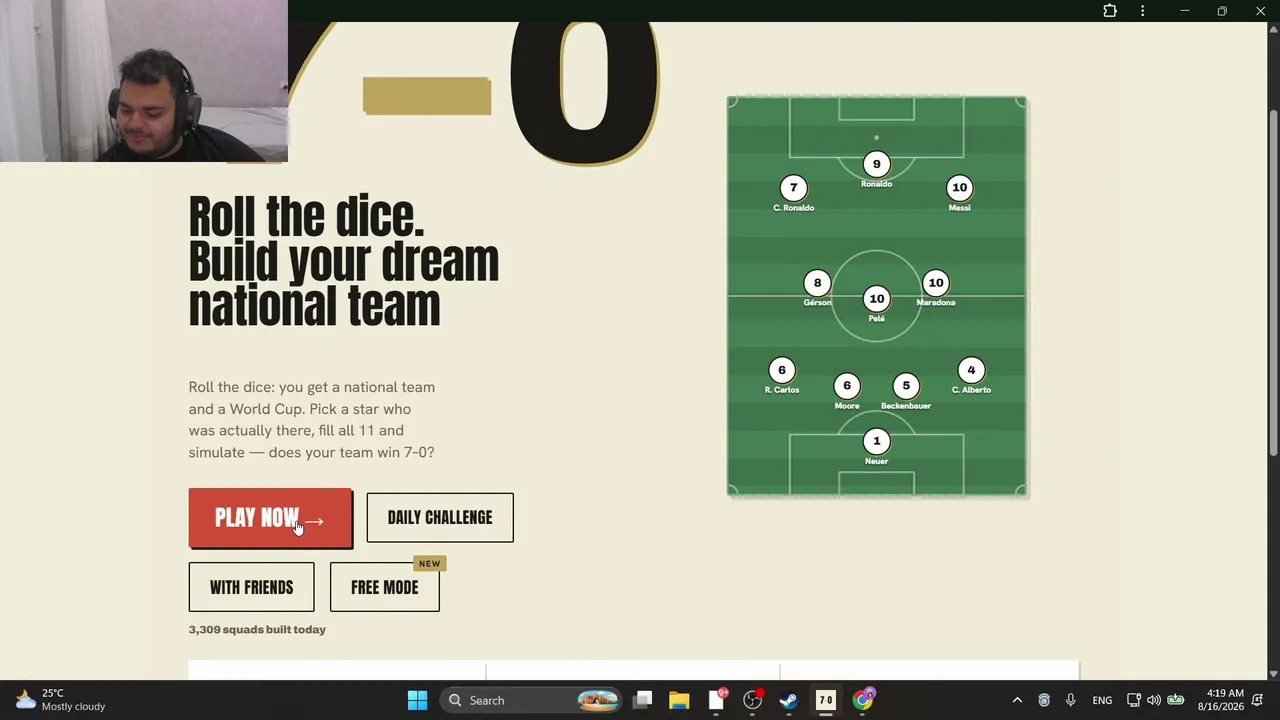Choose Beckenbauer's number 5 marker
The image size is (1280, 720).
tap(906, 386)
